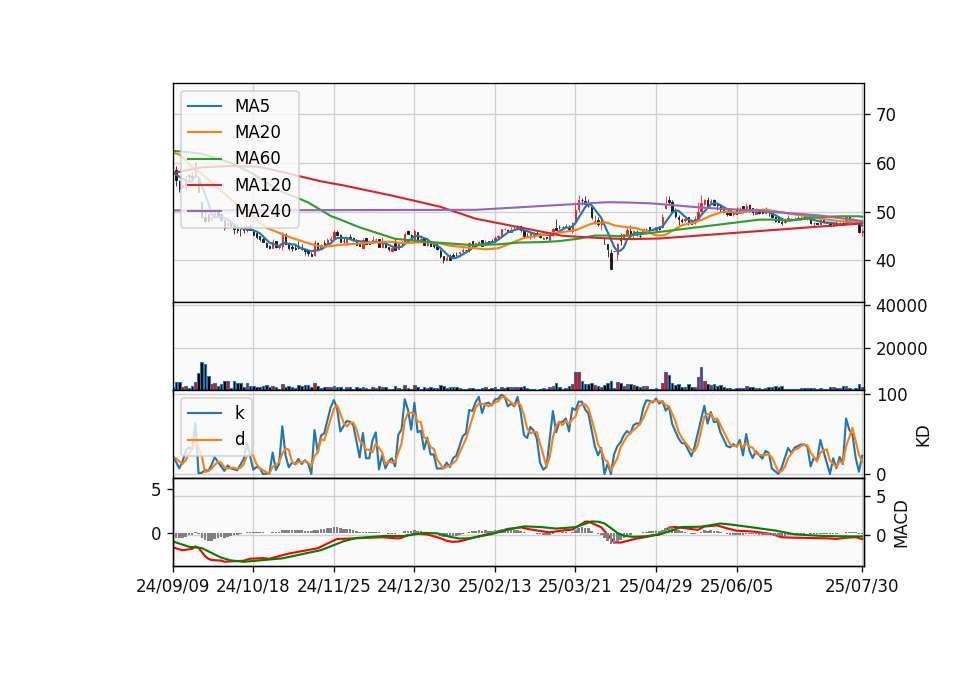The image size is (960, 690).
Task: Click the volume axis label 40000
Action: 901,306
